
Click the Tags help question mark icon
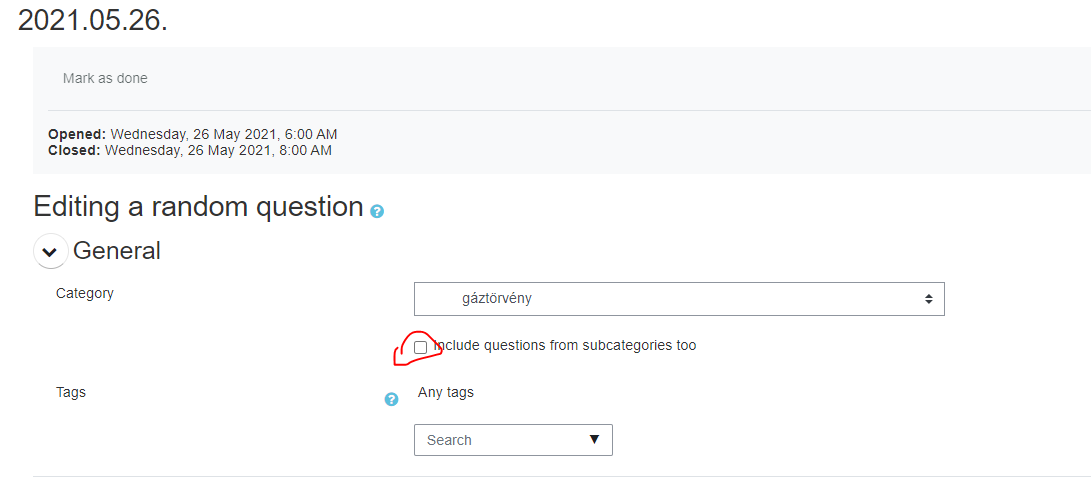pos(392,399)
